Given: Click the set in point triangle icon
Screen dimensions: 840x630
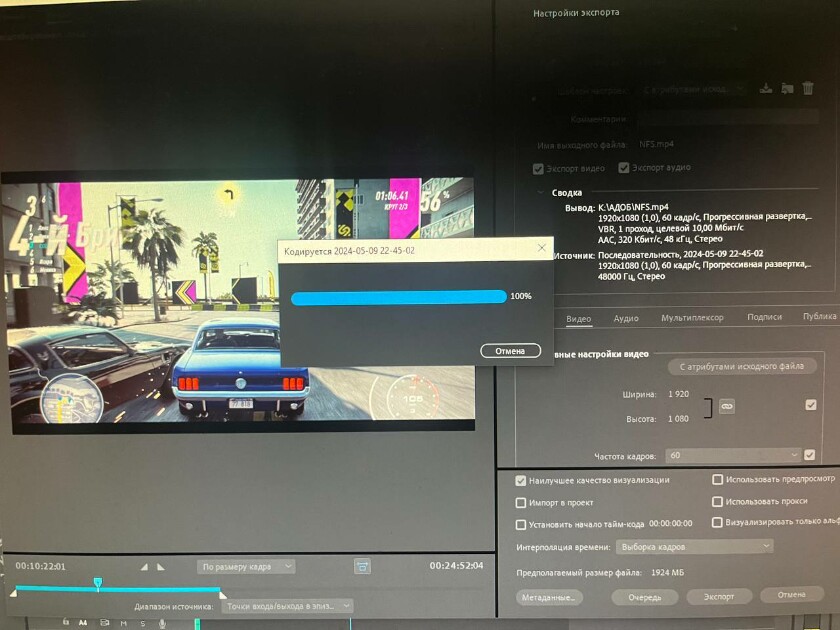Looking at the screenshot, I should pyautogui.click(x=144, y=567).
